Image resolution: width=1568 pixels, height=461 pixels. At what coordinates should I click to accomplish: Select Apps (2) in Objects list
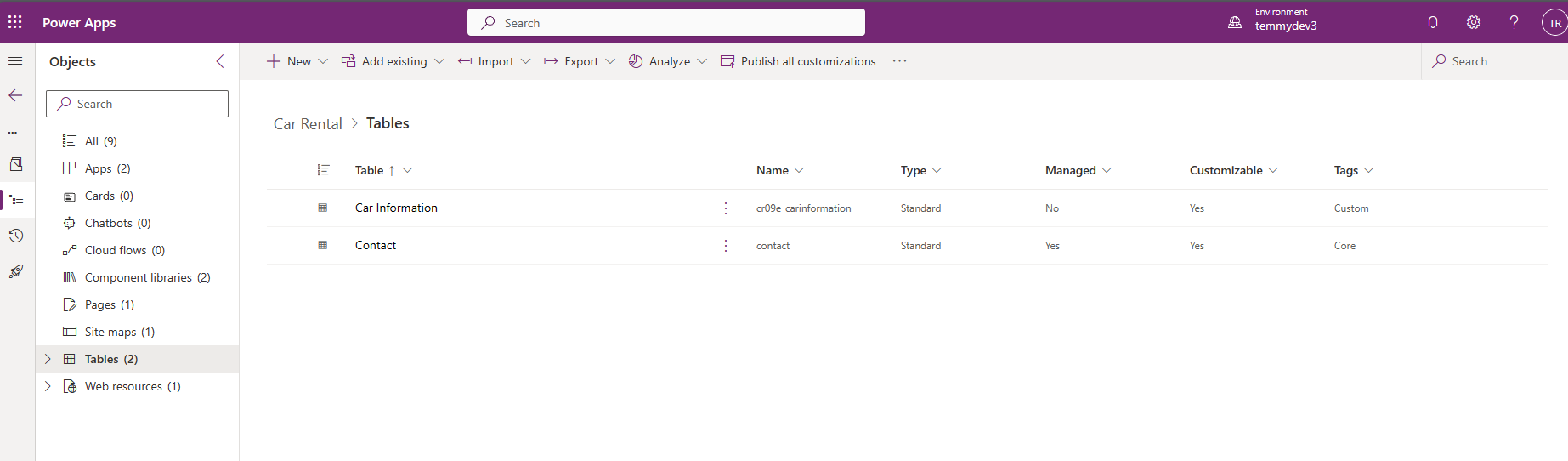pos(137,168)
